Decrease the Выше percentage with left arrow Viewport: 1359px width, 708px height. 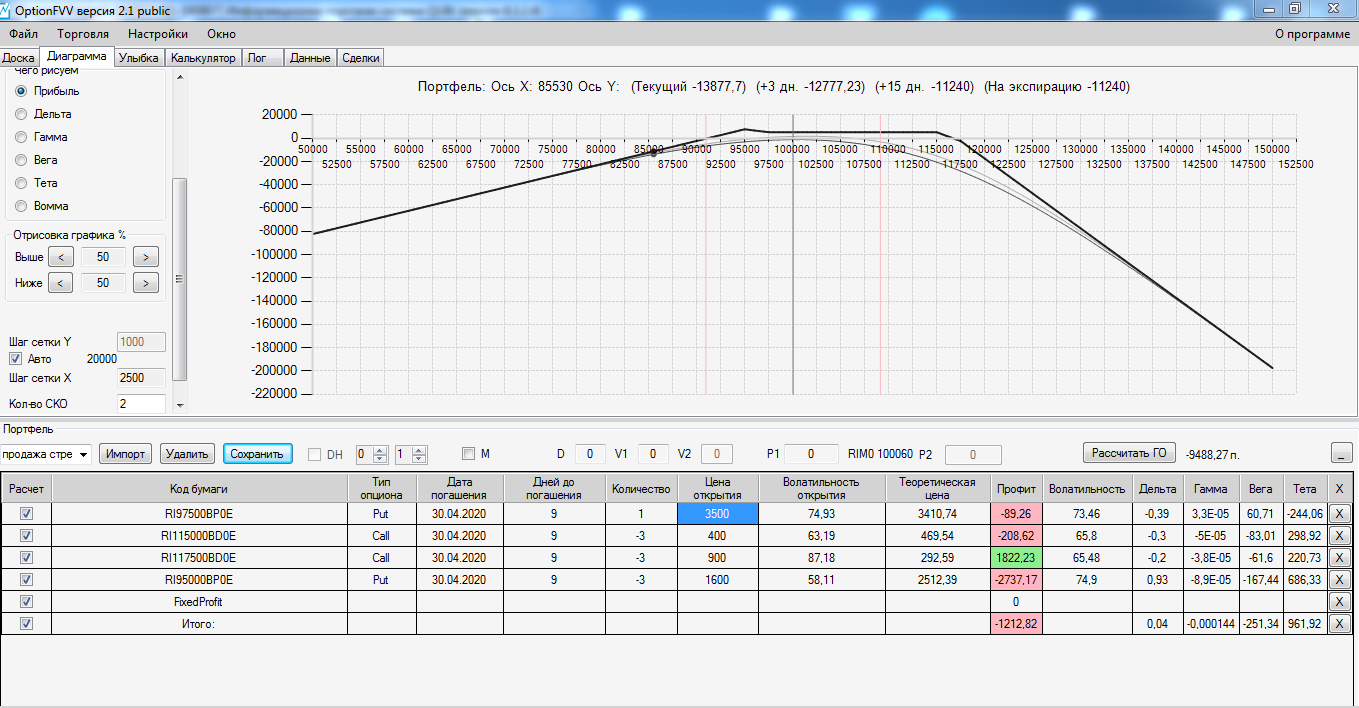click(x=60, y=257)
